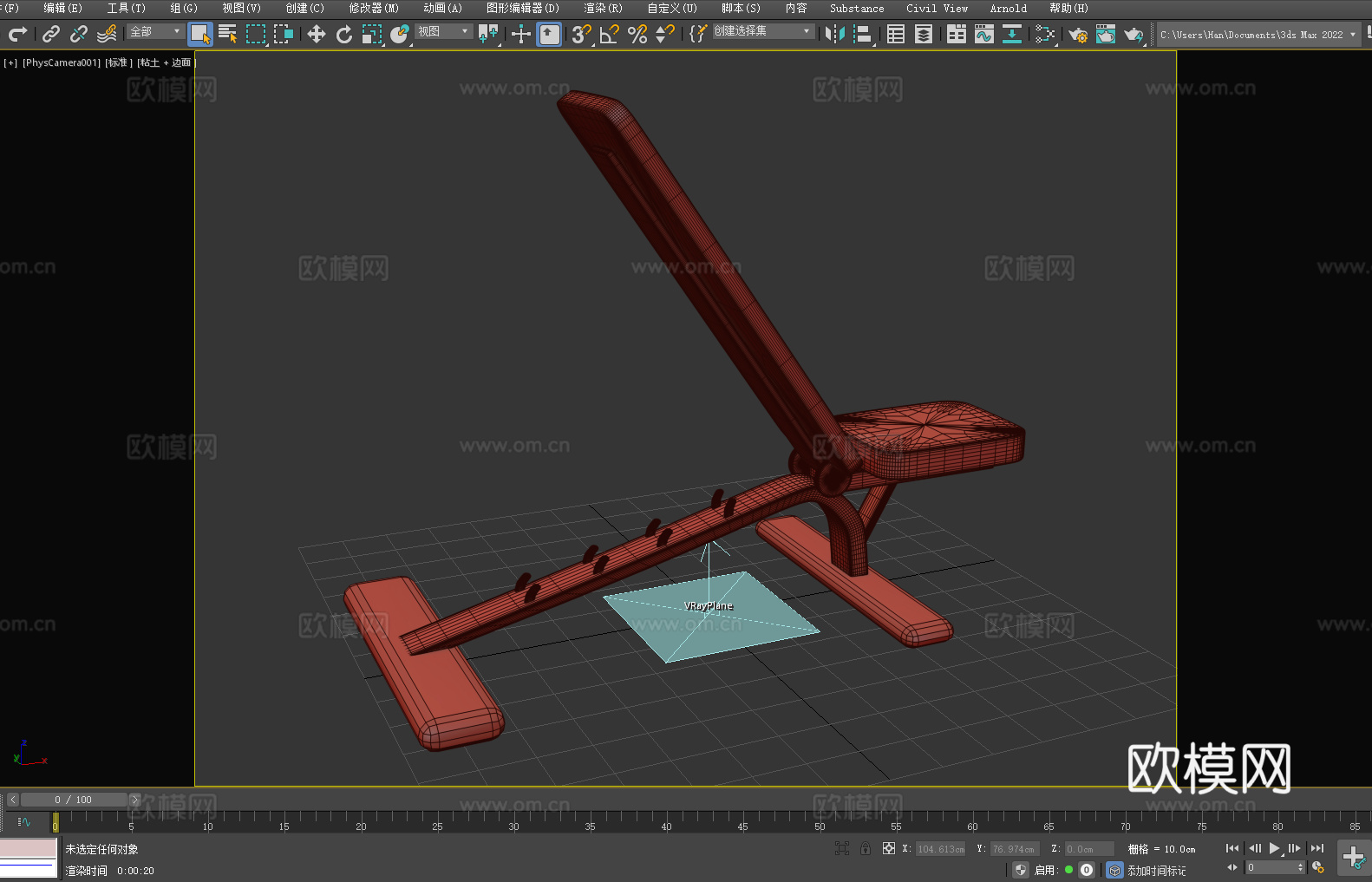Screen dimensions: 1372x882
Task: Activate the Select Object tool
Action: pos(200,34)
